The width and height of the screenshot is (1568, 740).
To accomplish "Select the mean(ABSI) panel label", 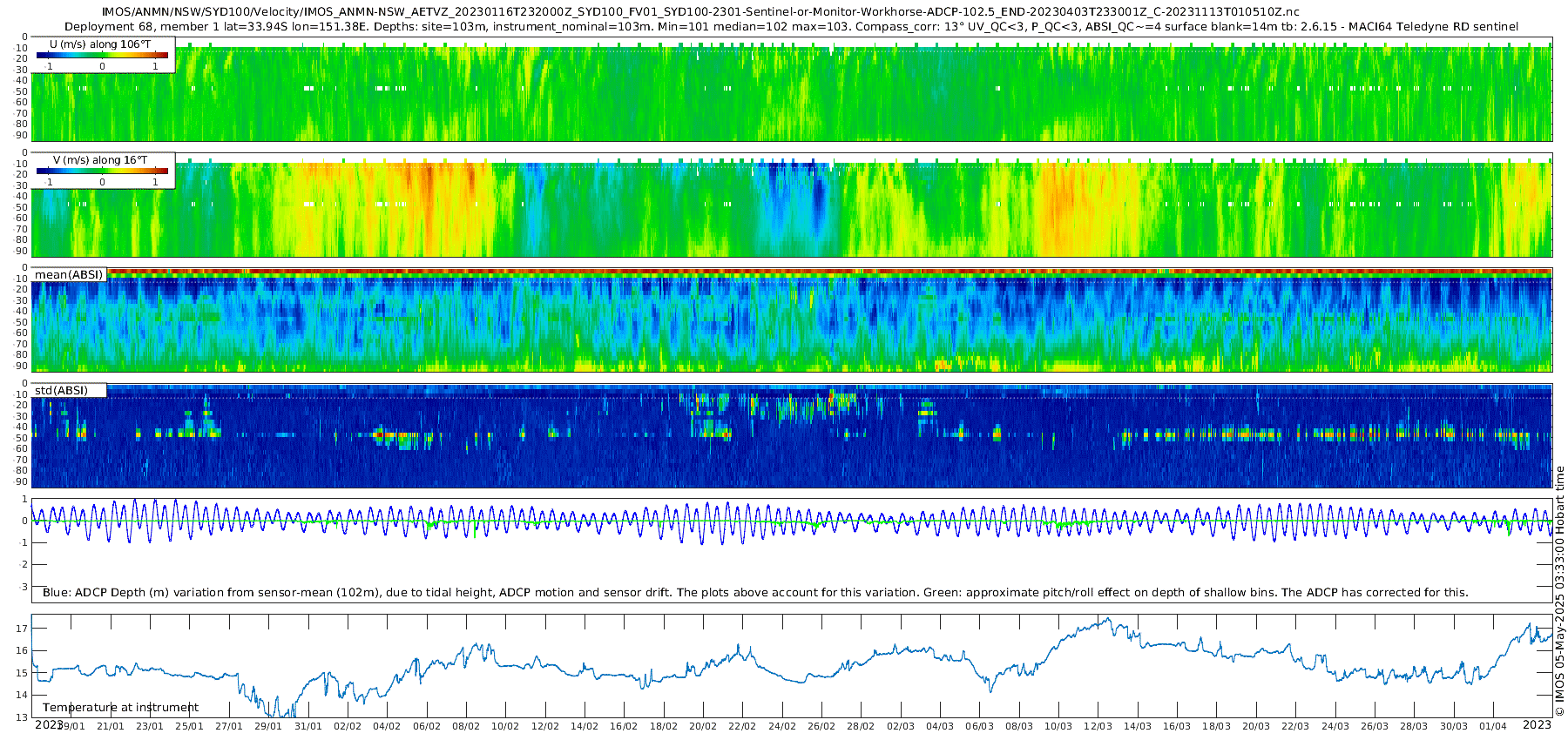I will point(69,274).
